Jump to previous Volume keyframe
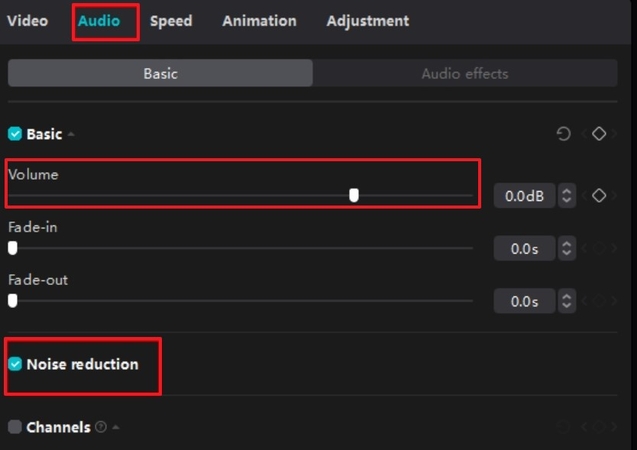The height and width of the screenshot is (450, 637). click(x=585, y=195)
